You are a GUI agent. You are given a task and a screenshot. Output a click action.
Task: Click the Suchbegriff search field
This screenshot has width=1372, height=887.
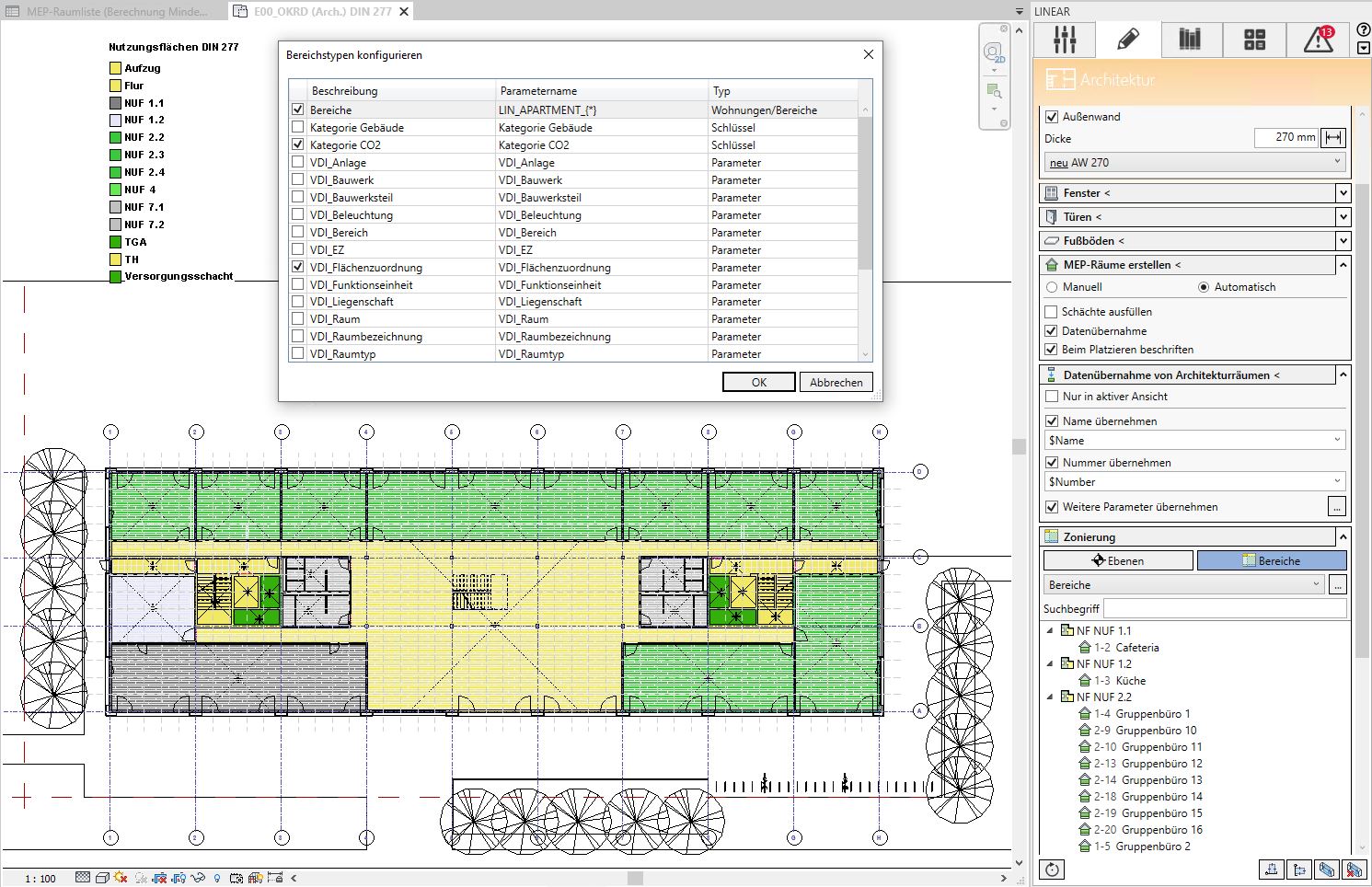coord(1224,608)
